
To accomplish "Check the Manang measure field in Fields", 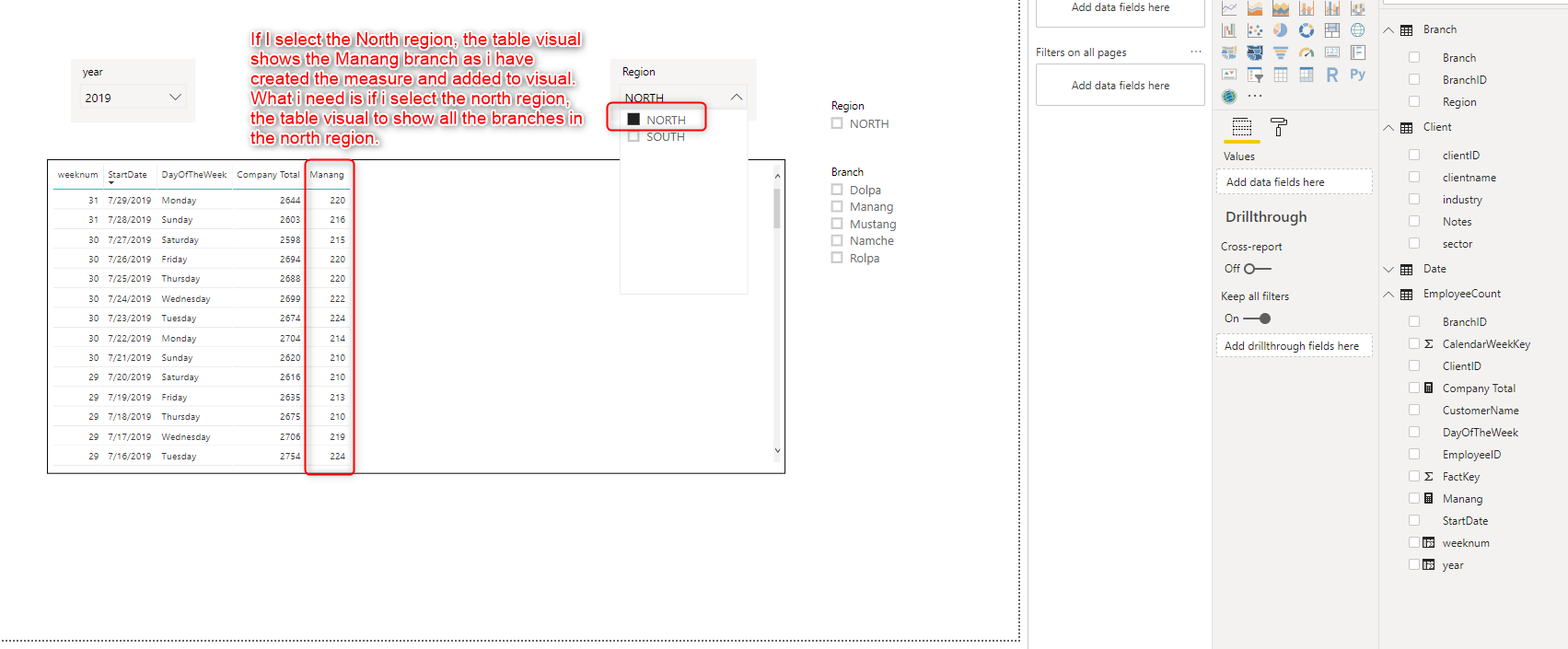I will point(1414,499).
